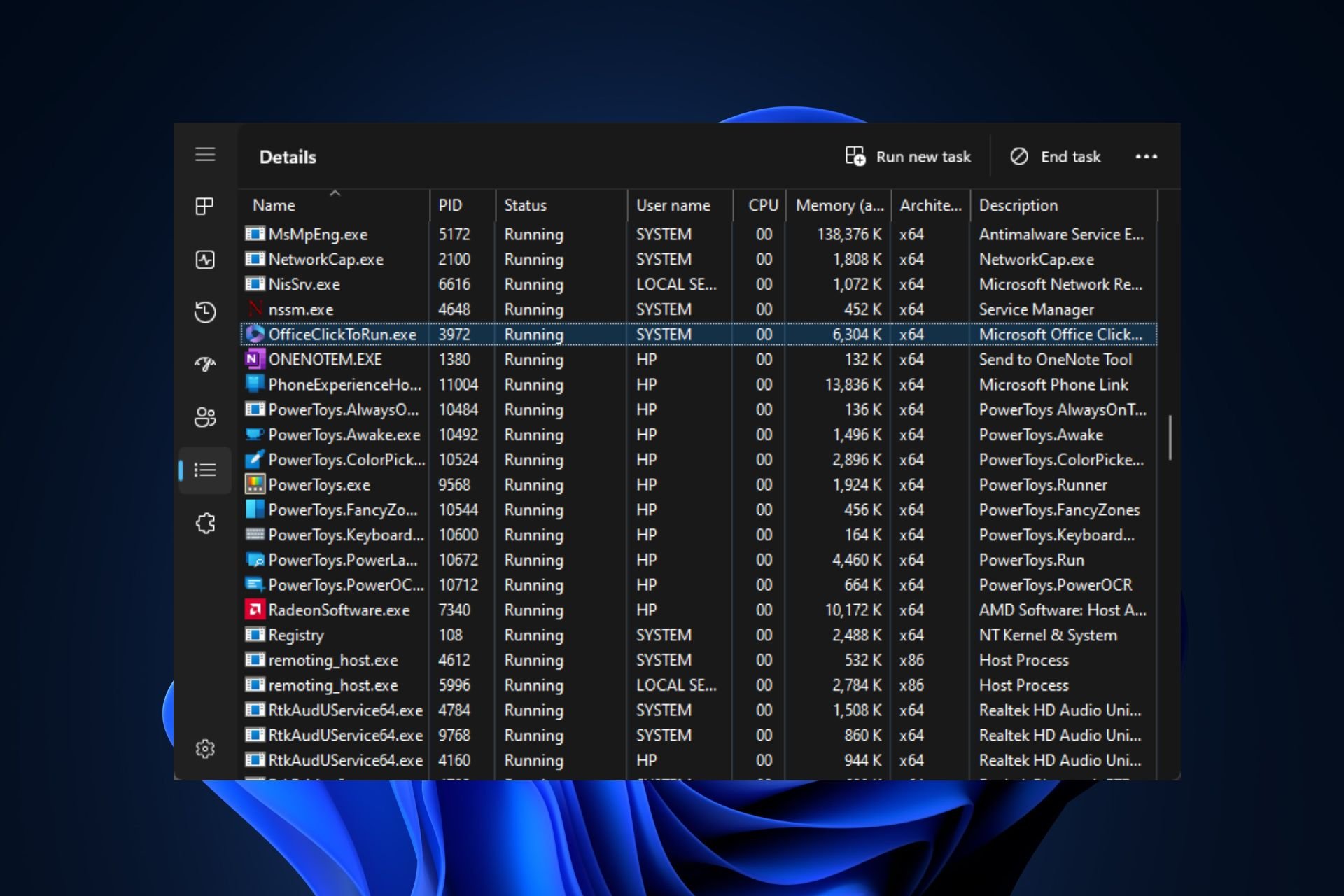Image resolution: width=1344 pixels, height=896 pixels.
Task: Click the NetworkCap.exe process icon
Action: coord(255,259)
